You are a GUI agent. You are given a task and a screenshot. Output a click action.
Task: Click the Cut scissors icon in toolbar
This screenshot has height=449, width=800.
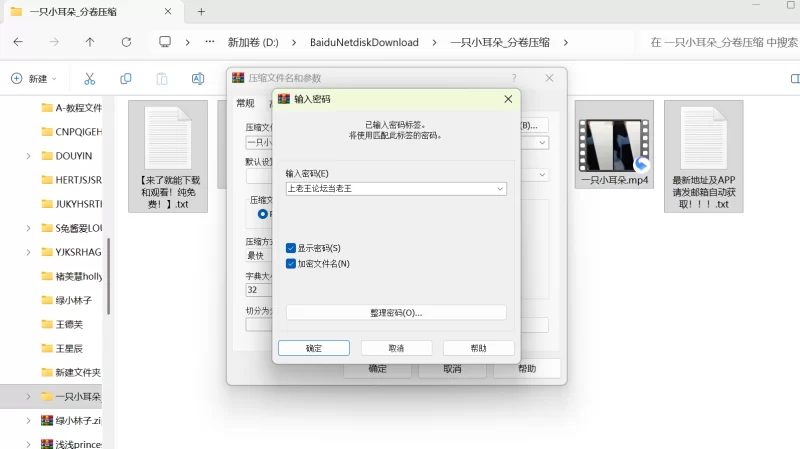click(89, 78)
